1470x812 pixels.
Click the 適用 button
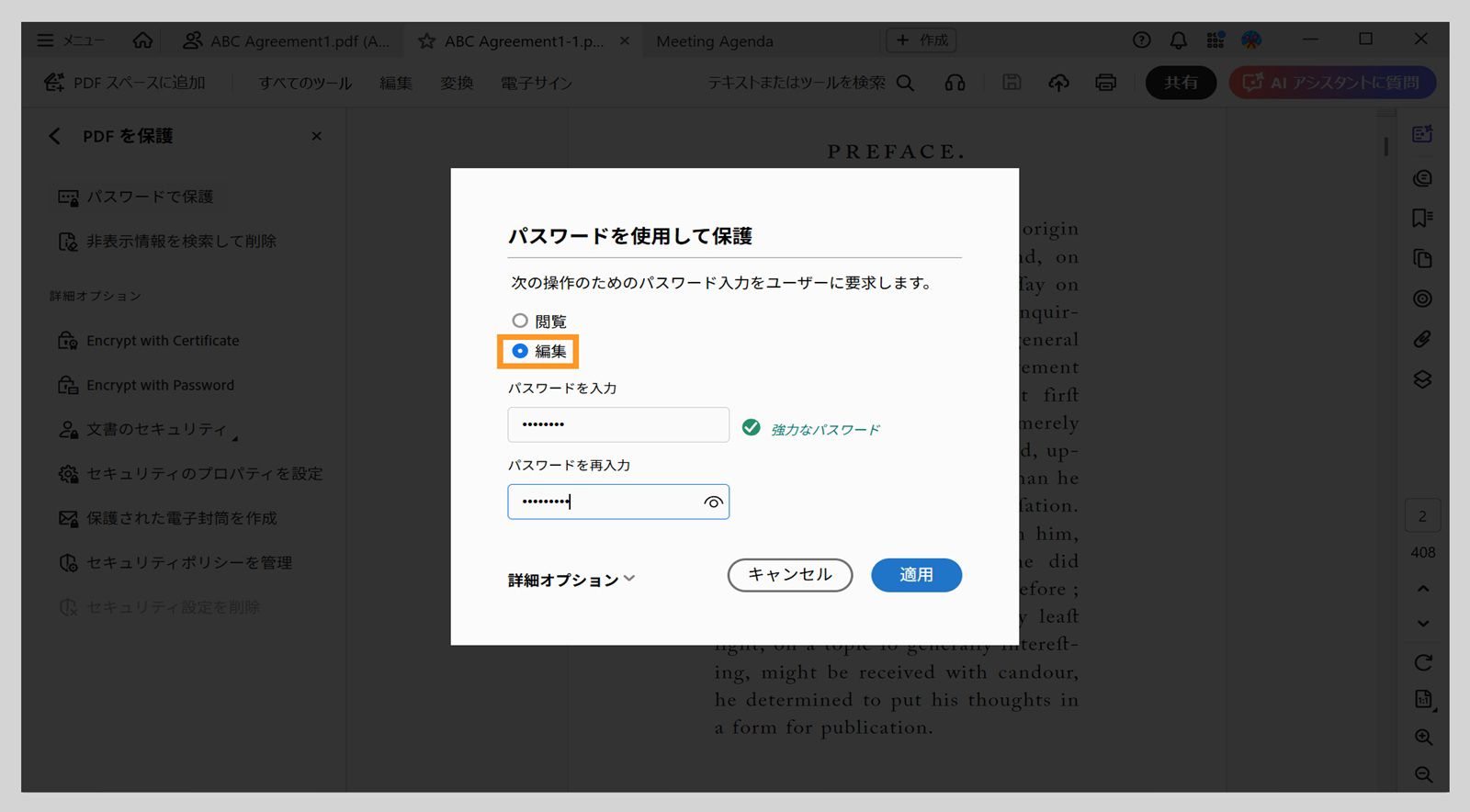916,575
